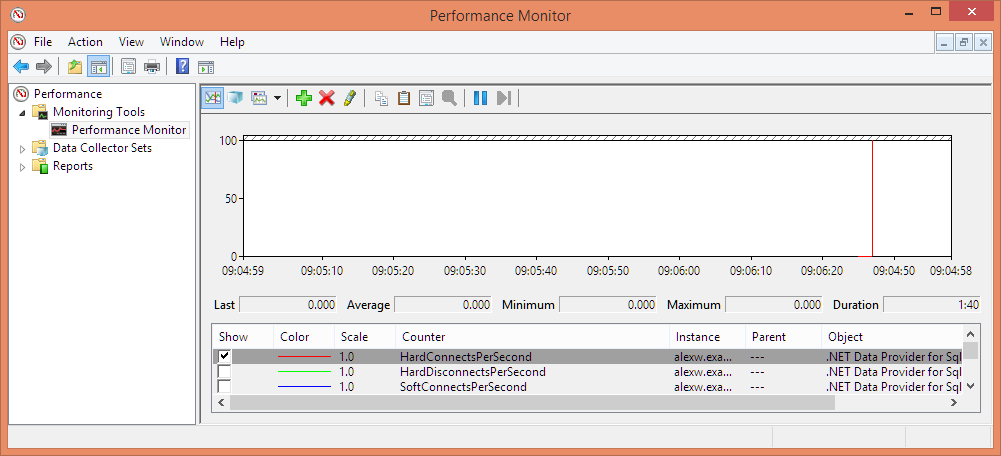Select the HardConnectsPerSecond counter row
Image resolution: width=1001 pixels, height=456 pixels.
(x=587, y=356)
